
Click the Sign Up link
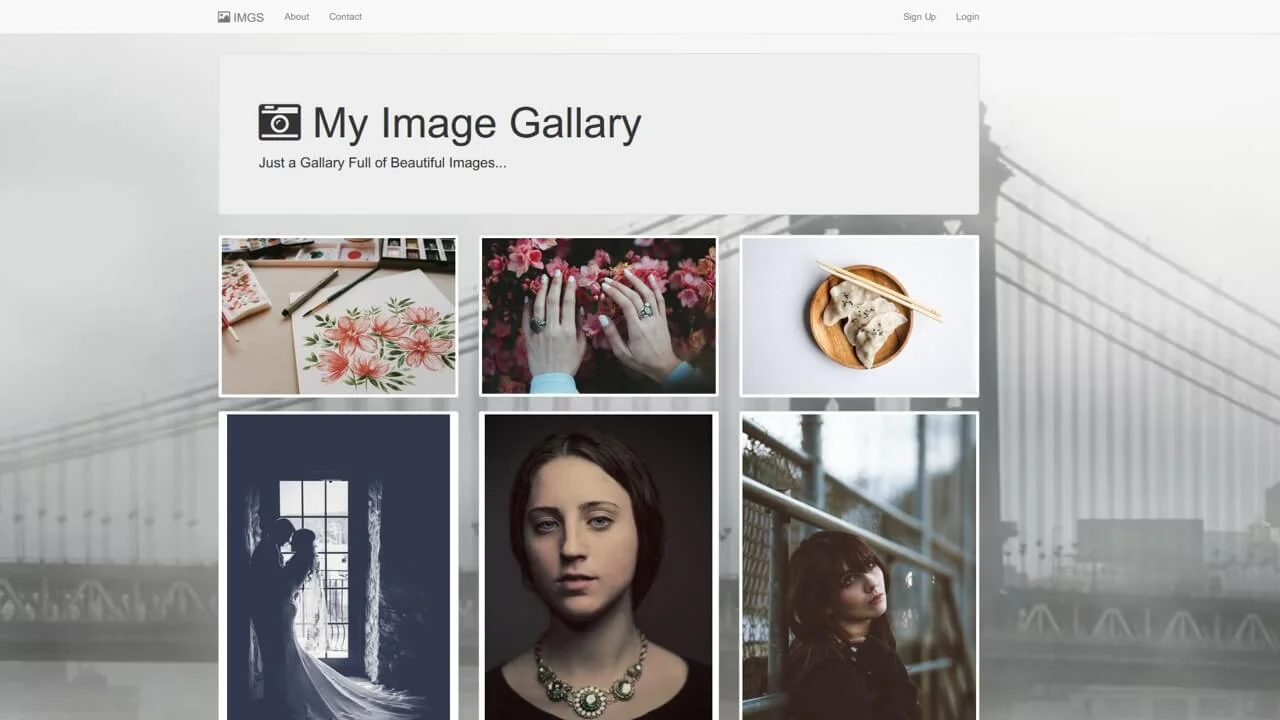point(919,16)
